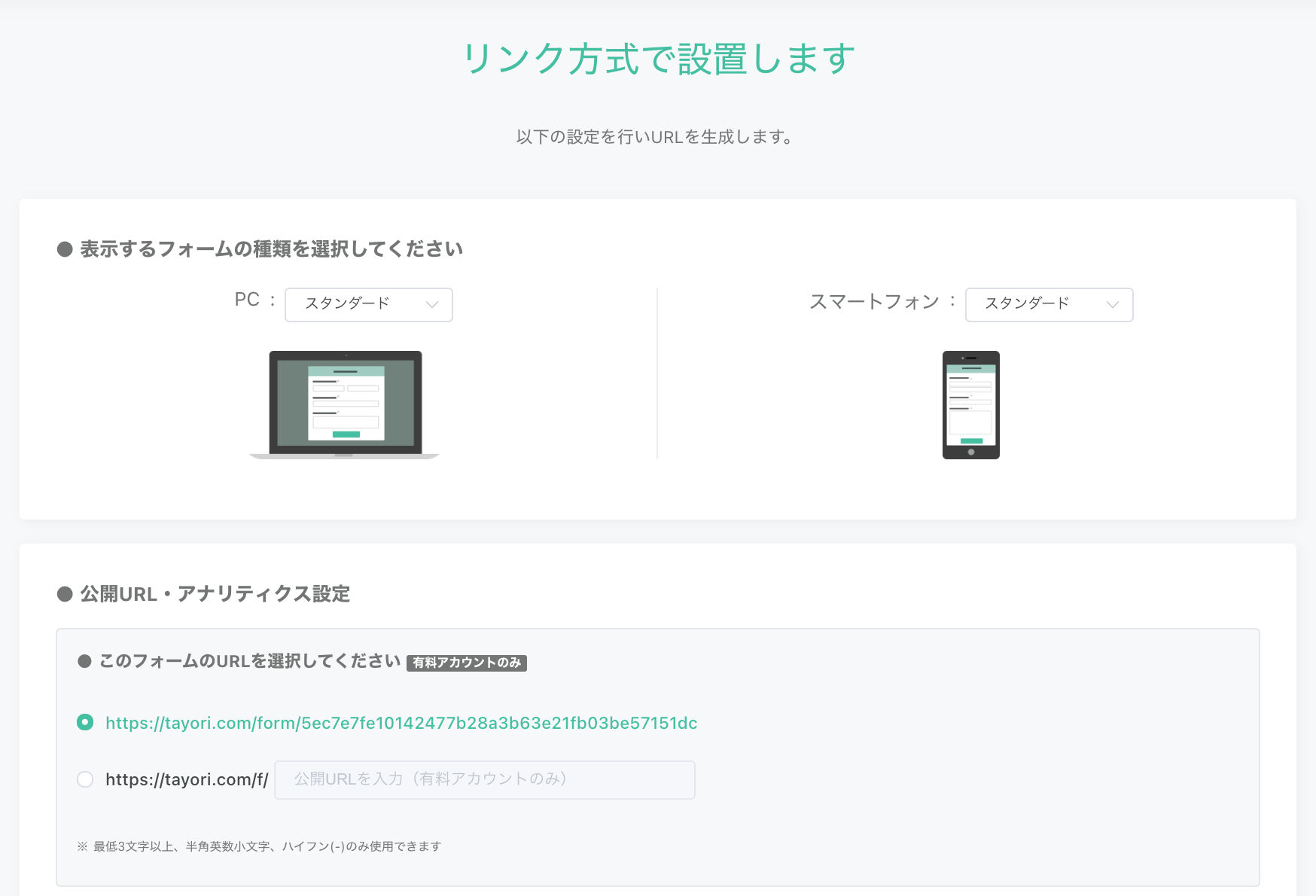
Task: Click the bullet beside 公開URL・アナリティクス設定 heading
Action: 65,594
